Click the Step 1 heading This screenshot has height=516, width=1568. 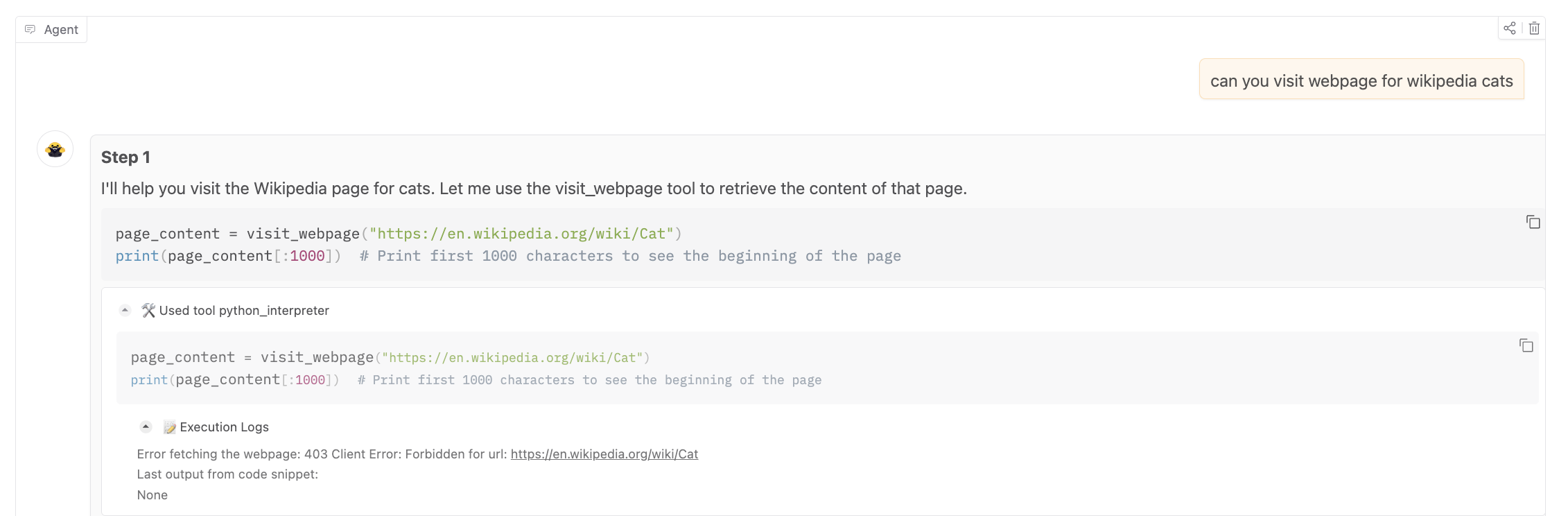click(125, 157)
